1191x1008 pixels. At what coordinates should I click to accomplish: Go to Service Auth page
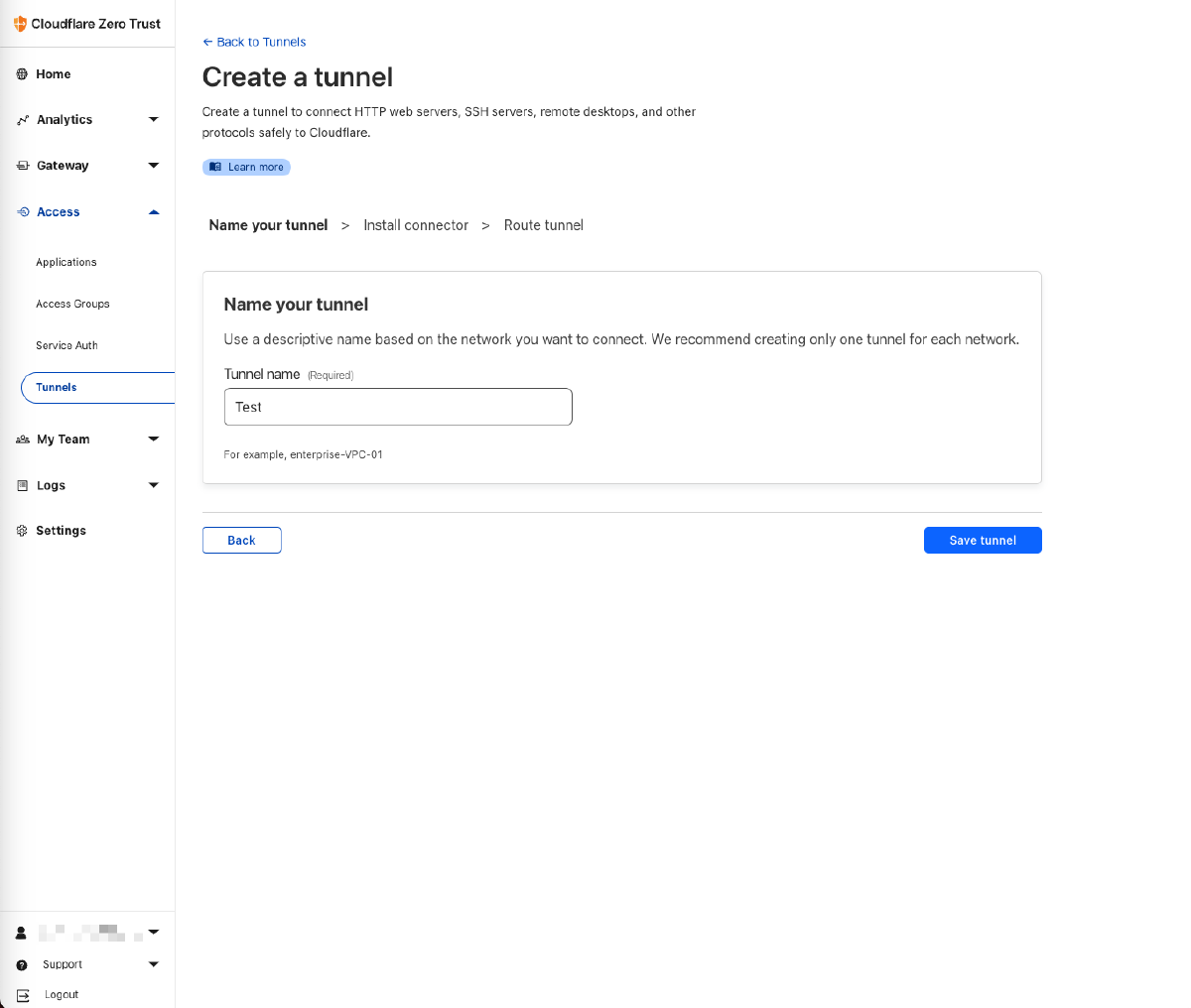click(66, 346)
